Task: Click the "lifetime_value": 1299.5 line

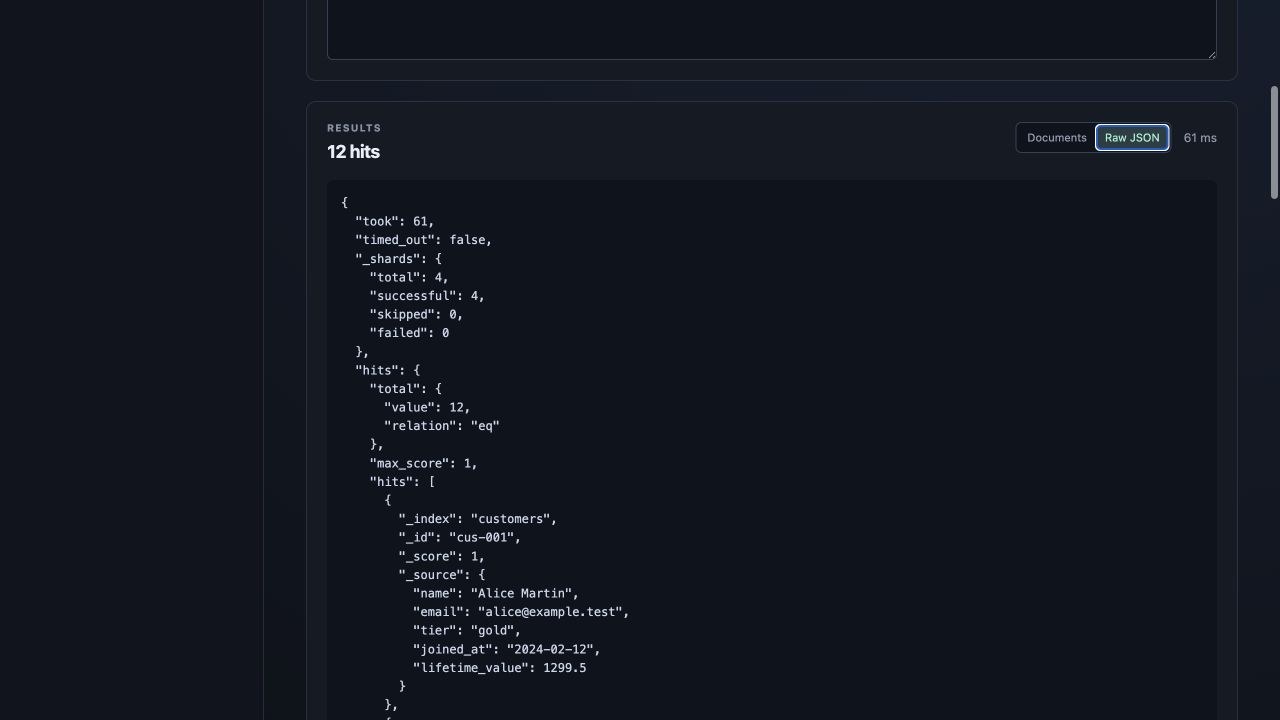Action: click(500, 668)
